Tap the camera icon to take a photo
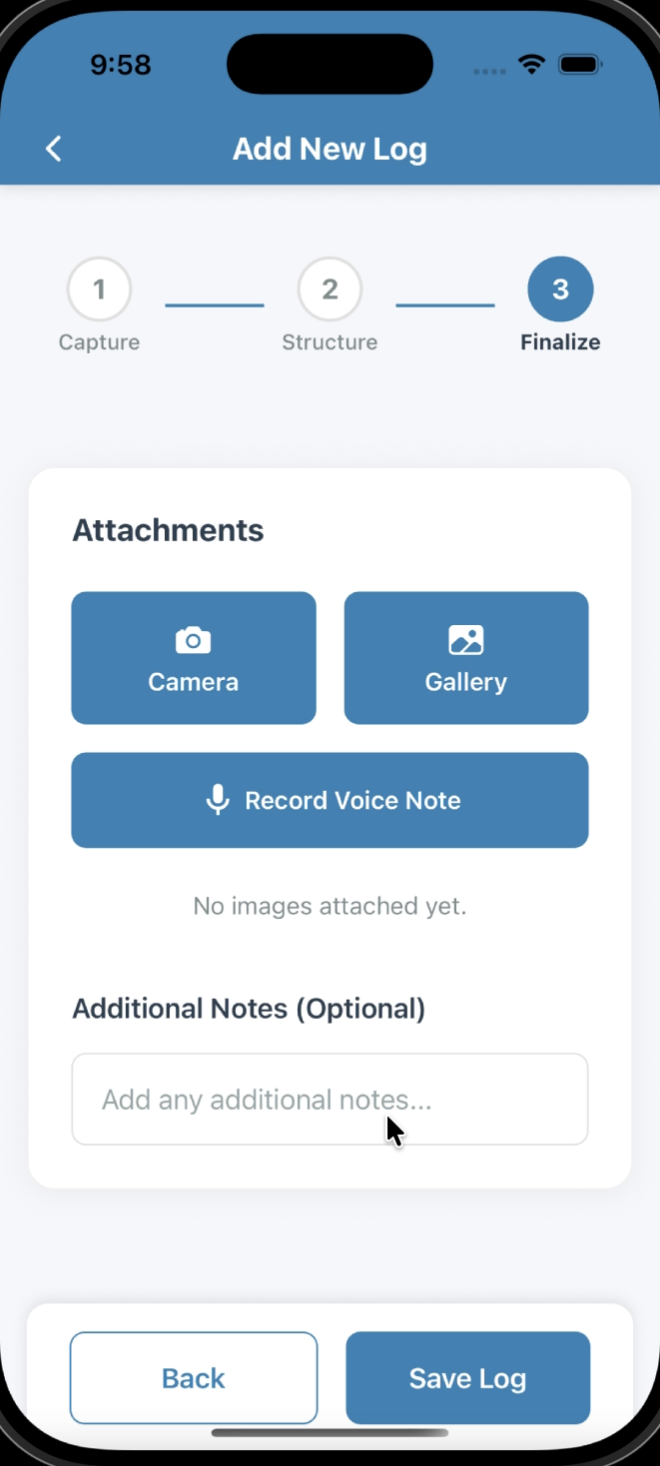This screenshot has width=660, height=1466. [x=193, y=638]
